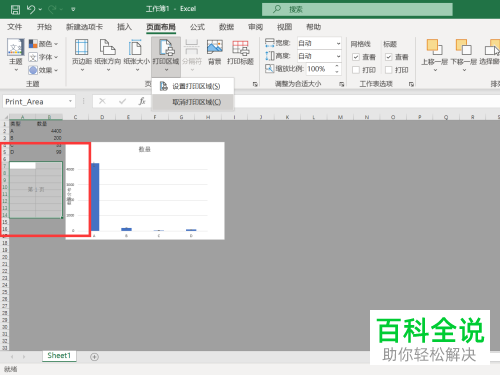Open the 效果 theme effects dropdown
The height and width of the screenshot is (375, 500).
43,70
